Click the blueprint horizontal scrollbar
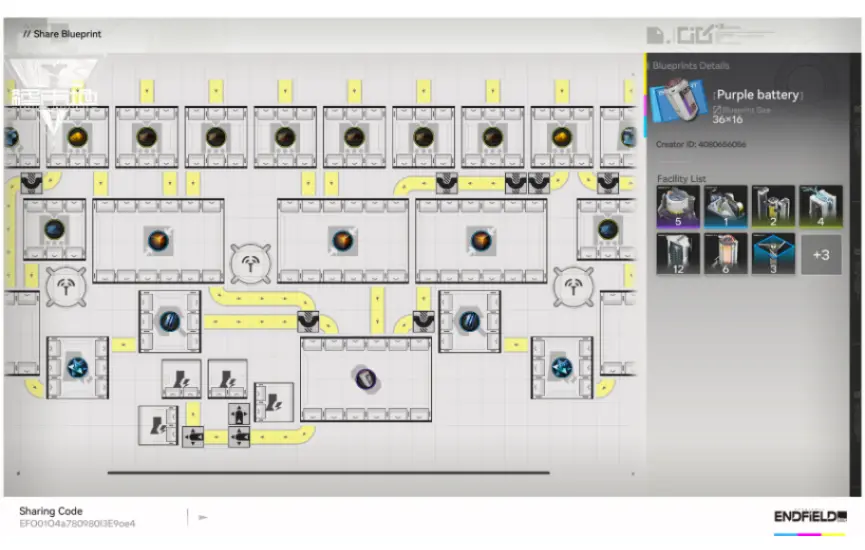The width and height of the screenshot is (865, 550). 328,473
